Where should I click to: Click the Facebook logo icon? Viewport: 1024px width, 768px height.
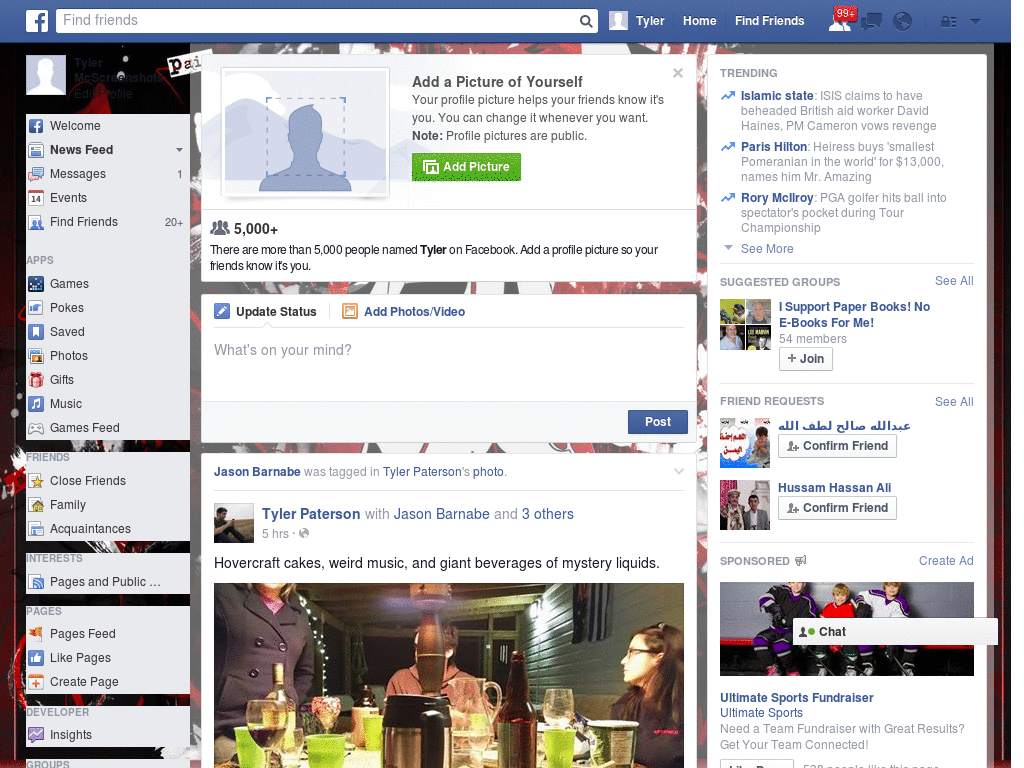coord(37,21)
